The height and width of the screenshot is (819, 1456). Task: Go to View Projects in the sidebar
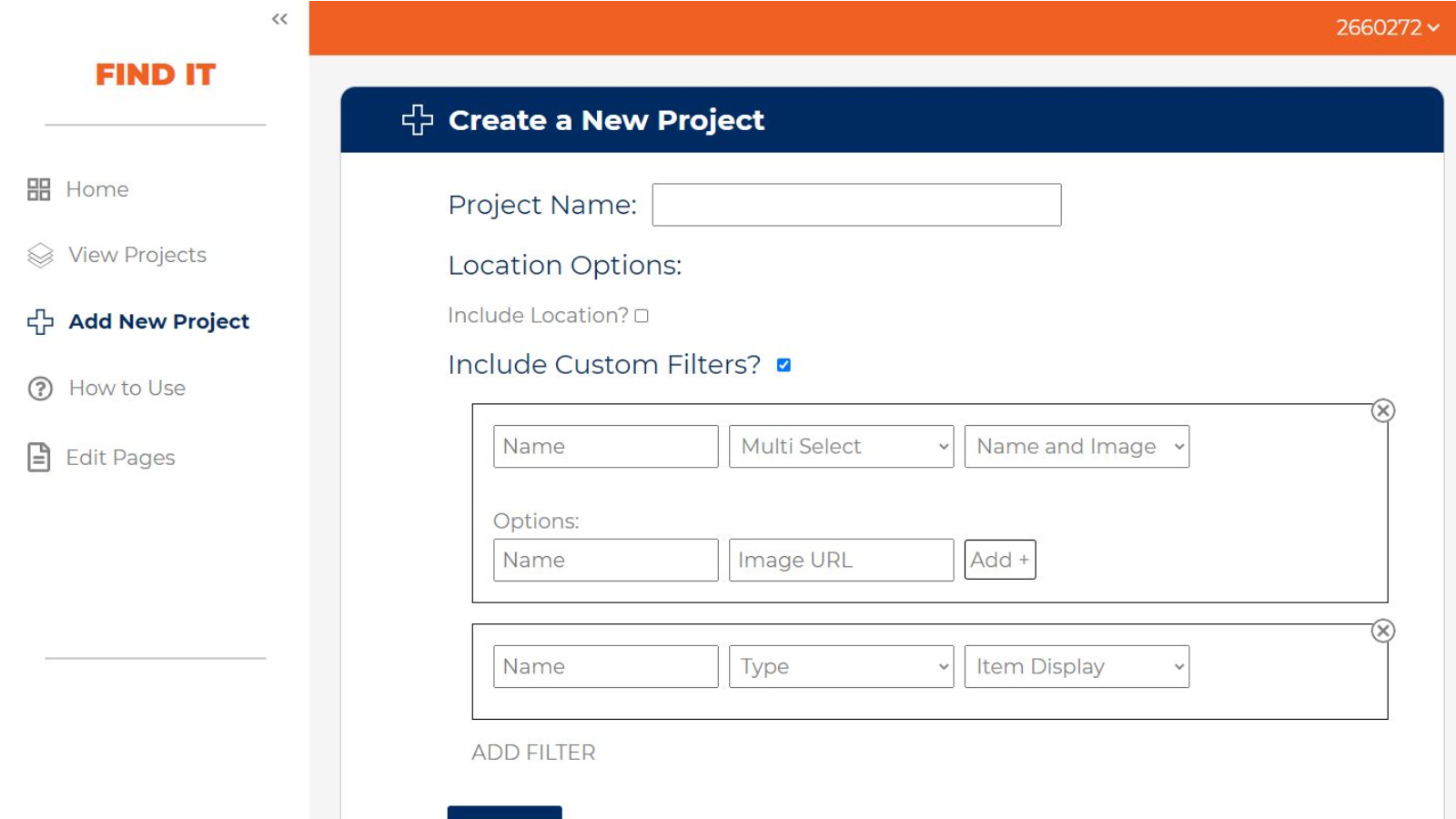pyautogui.click(x=136, y=255)
